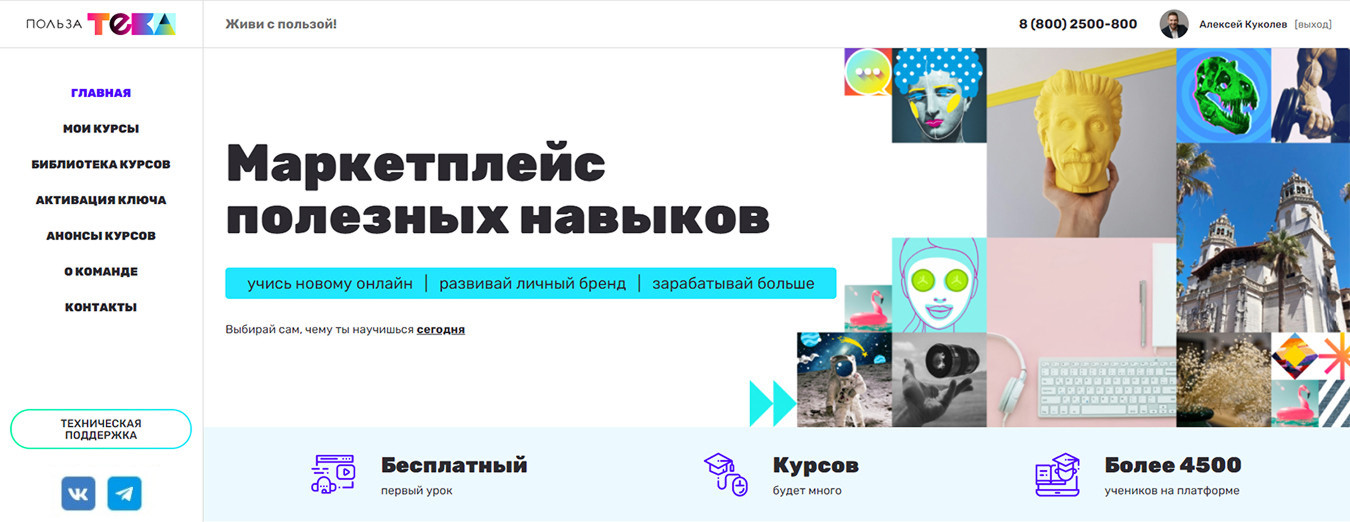Open Анонсы курсов page

click(x=101, y=236)
